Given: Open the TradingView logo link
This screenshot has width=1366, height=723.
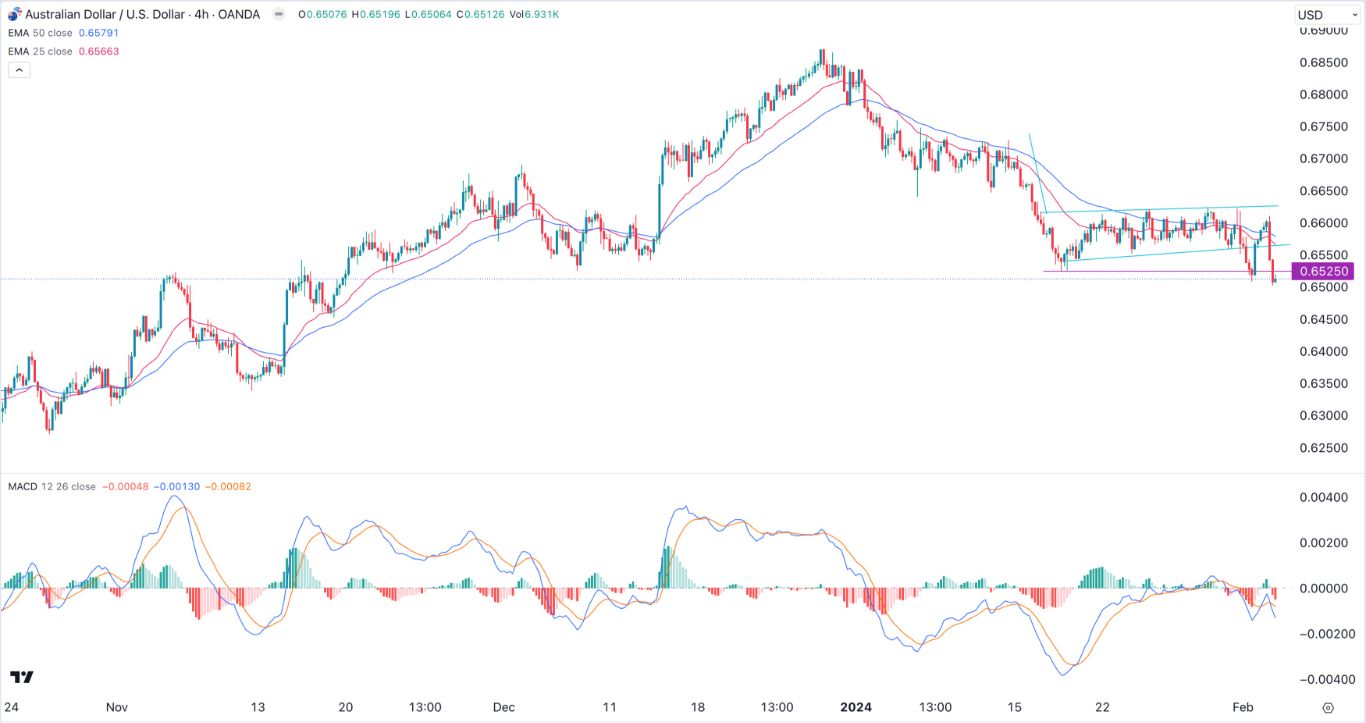Looking at the screenshot, I should coord(21,677).
